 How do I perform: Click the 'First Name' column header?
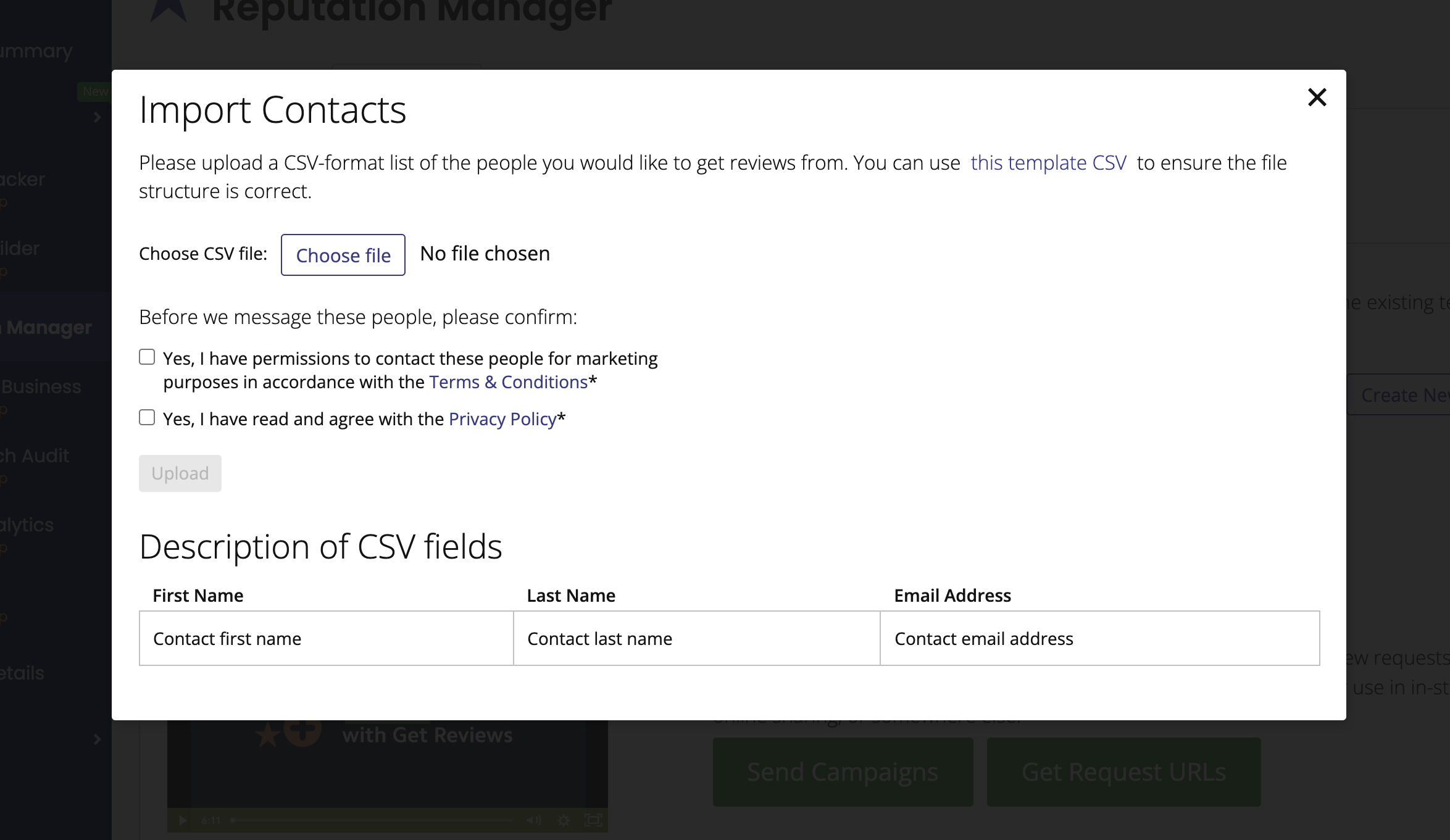[198, 596]
